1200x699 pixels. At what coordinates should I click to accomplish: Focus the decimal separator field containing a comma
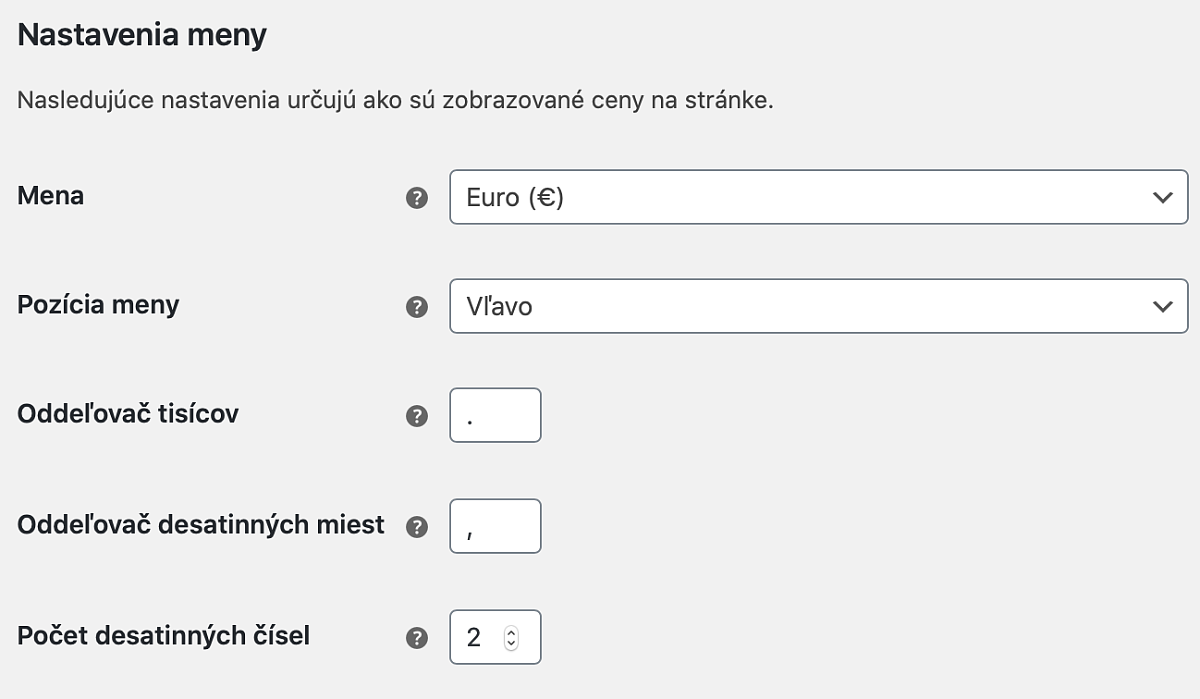[496, 526]
